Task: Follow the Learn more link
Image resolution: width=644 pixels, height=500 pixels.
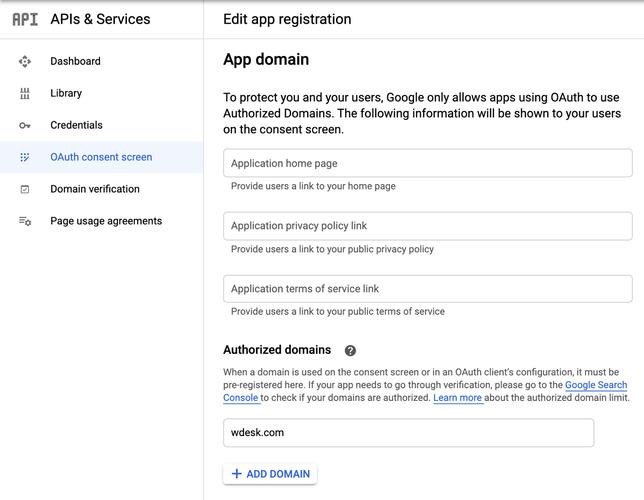Action: pos(458,398)
